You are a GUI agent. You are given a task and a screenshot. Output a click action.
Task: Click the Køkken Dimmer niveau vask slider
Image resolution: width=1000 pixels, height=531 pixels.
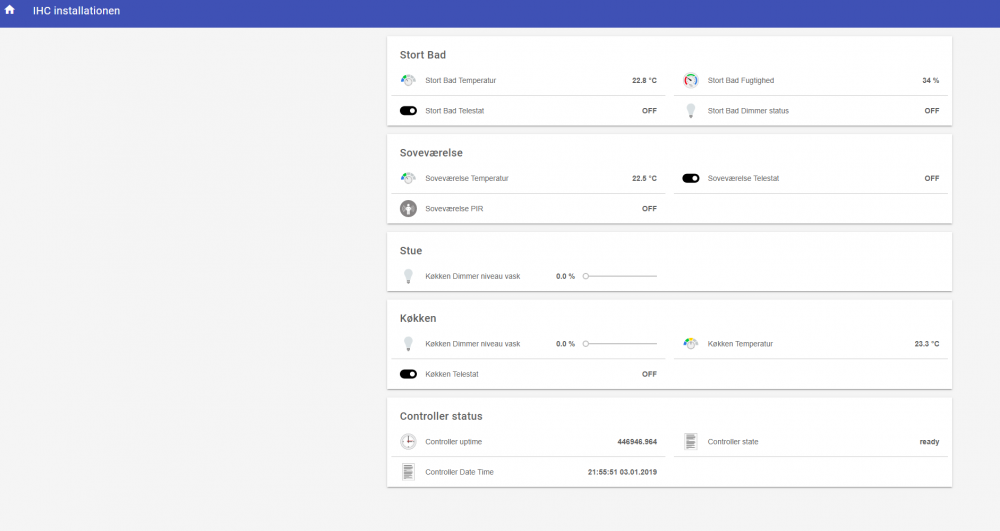click(x=620, y=344)
